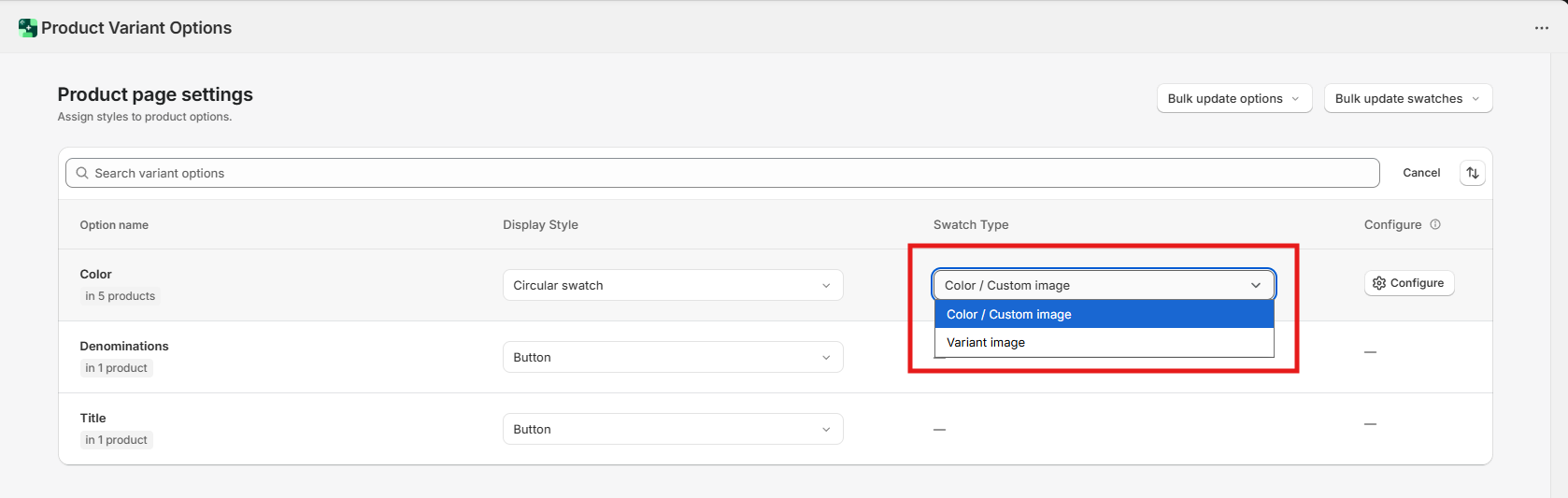
Task: Open Title display style Button dropdown
Action: coord(672,429)
